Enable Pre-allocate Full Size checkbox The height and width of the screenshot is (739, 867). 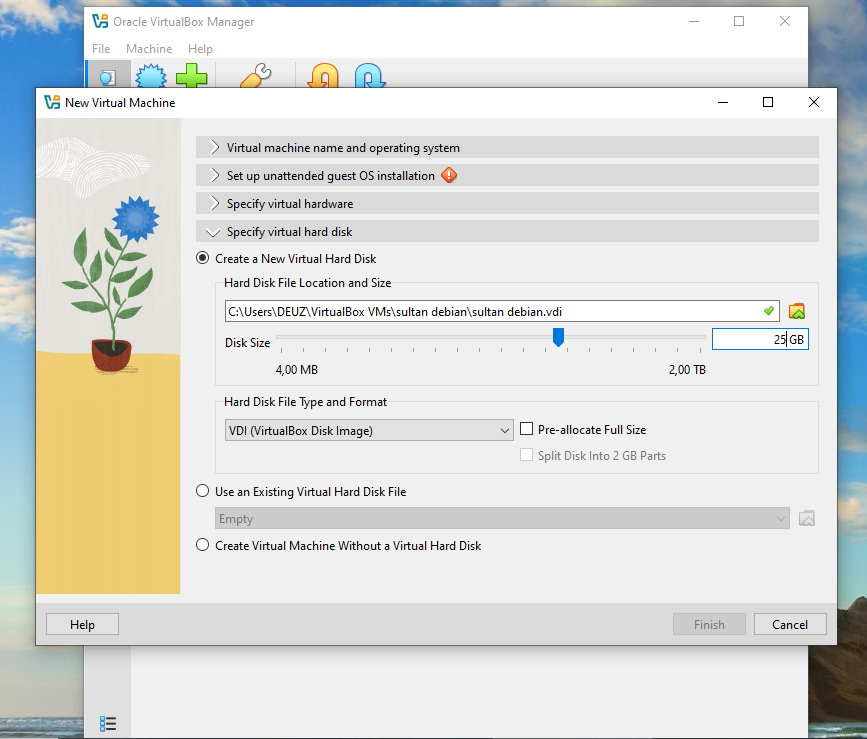click(x=526, y=429)
